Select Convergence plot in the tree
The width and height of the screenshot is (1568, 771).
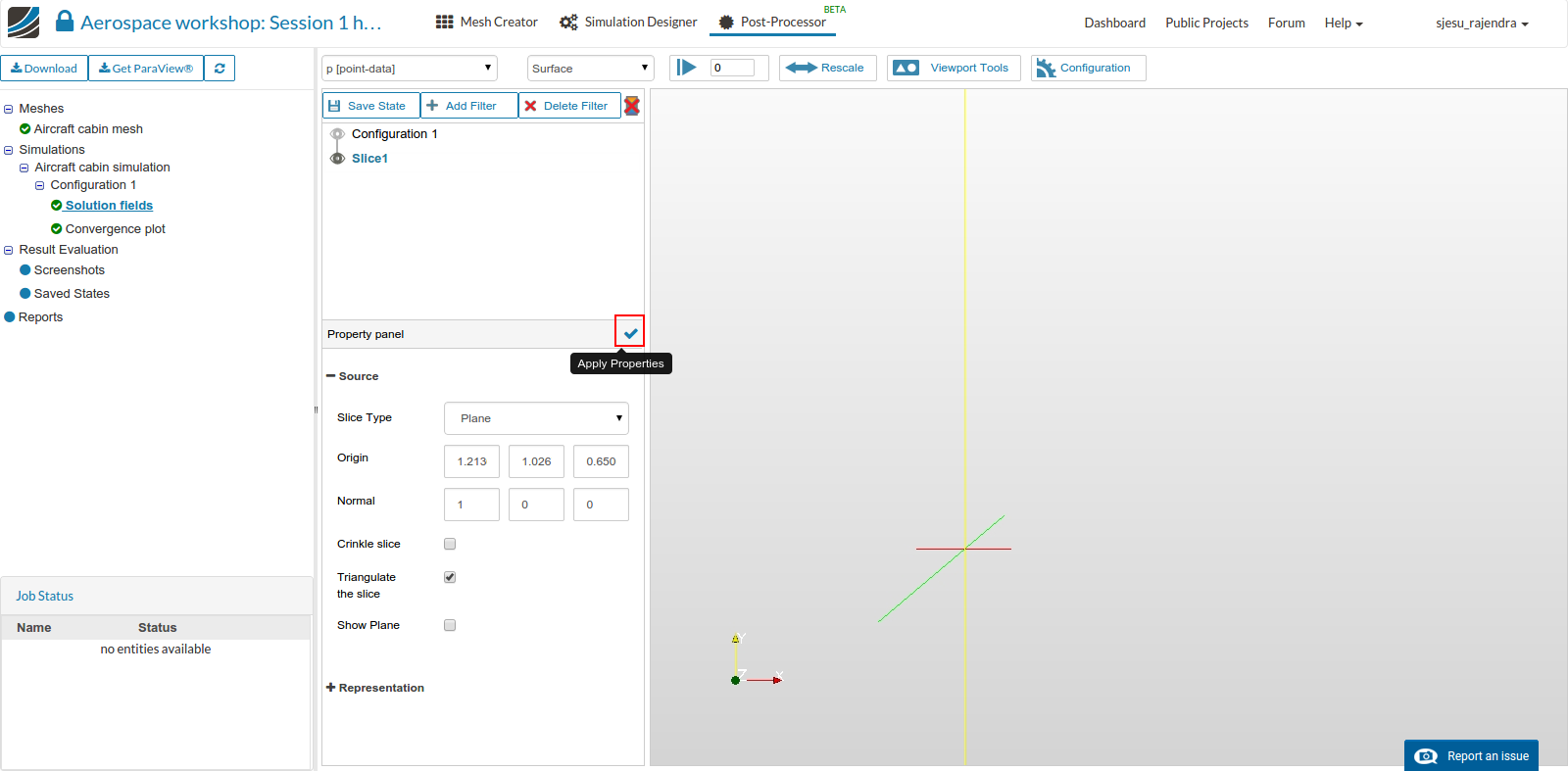pyautogui.click(x=116, y=229)
